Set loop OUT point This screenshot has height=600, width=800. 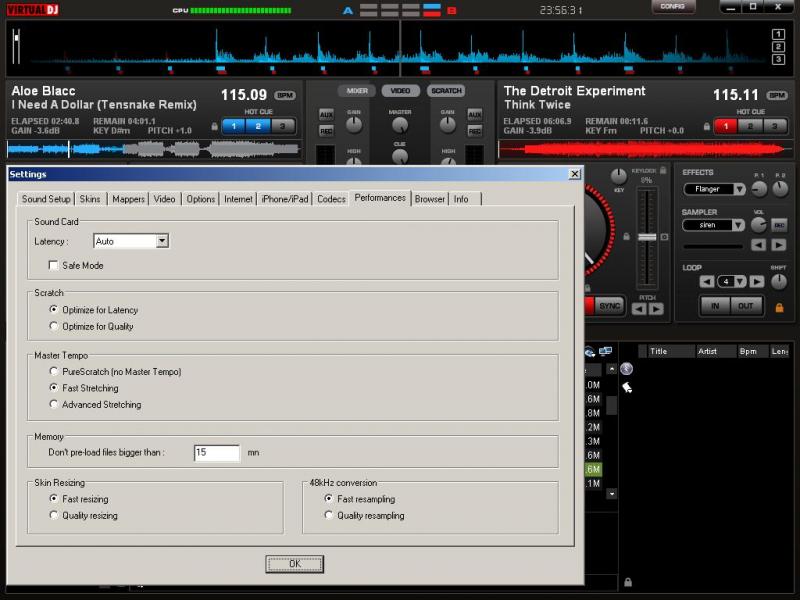[x=745, y=306]
